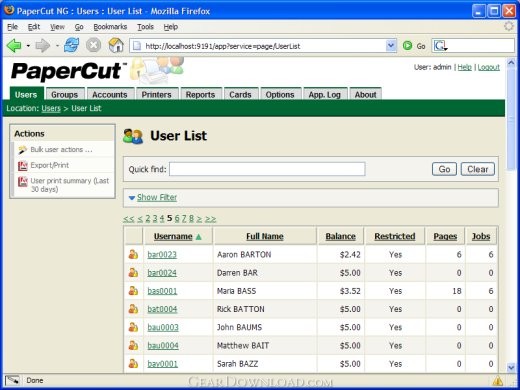The height and width of the screenshot is (390, 520).
Task: Switch to the App. Log tab
Action: tap(325, 94)
